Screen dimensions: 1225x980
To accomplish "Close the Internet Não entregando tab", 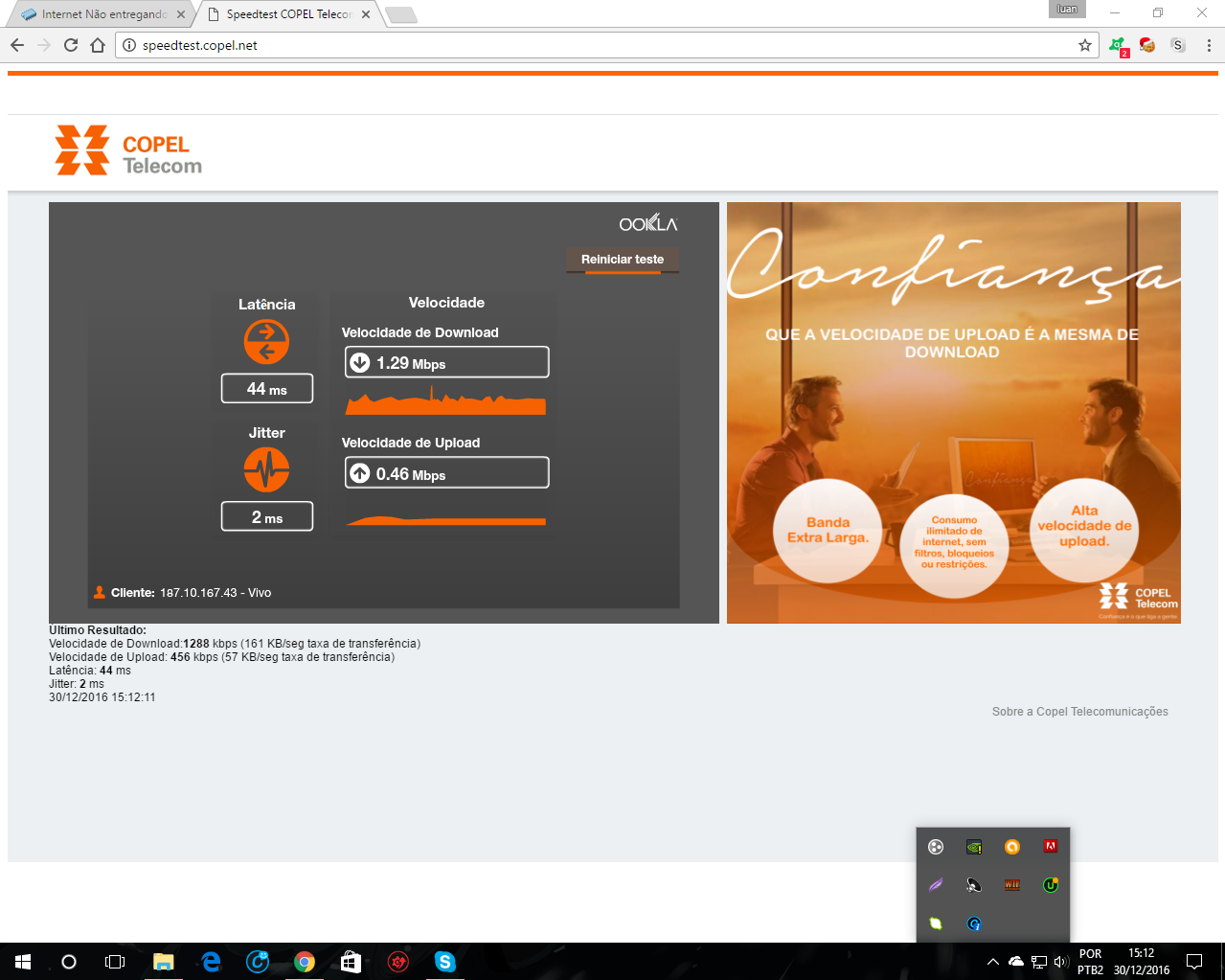I will pyautogui.click(x=181, y=14).
